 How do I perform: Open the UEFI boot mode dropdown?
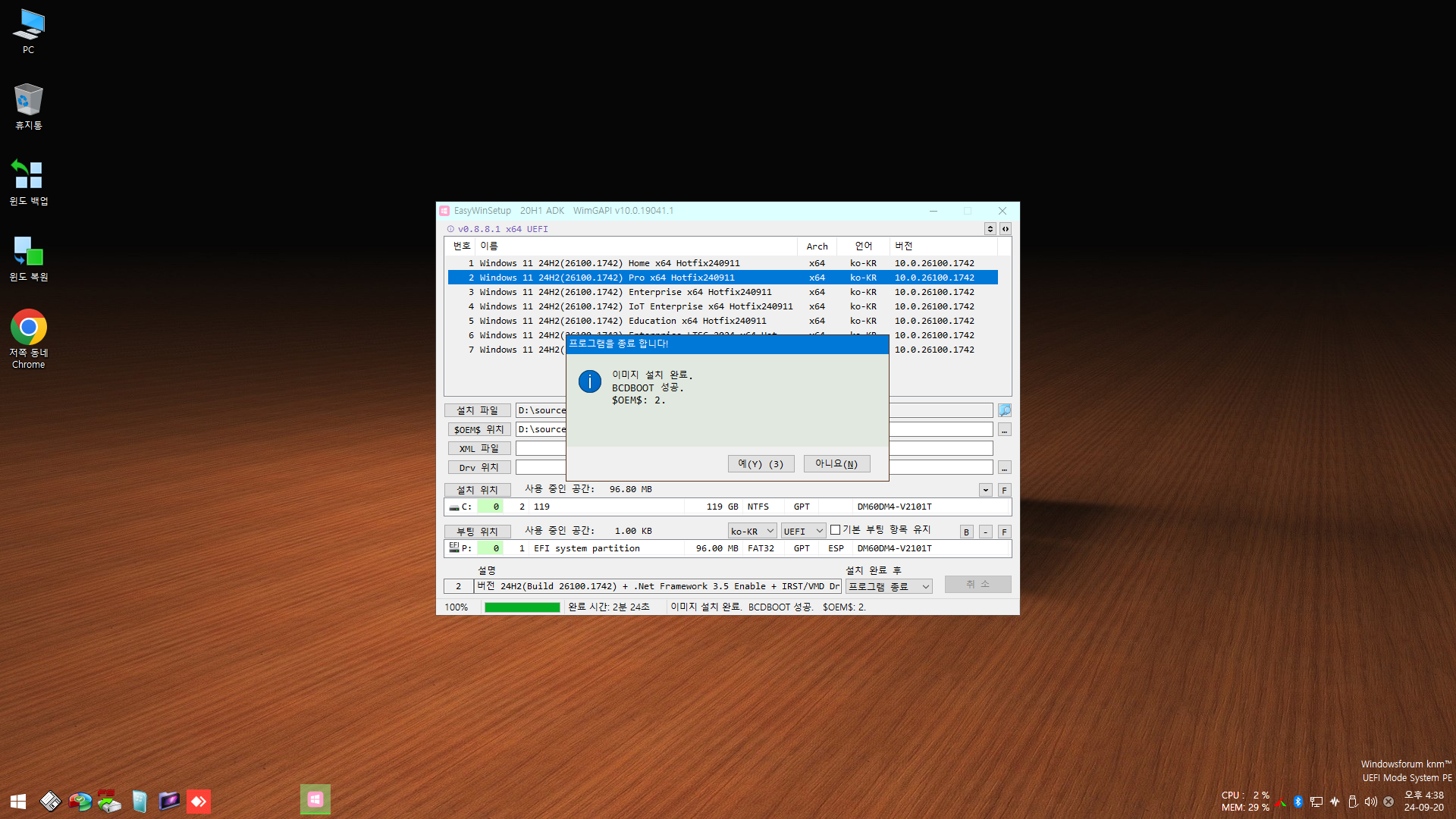(803, 531)
